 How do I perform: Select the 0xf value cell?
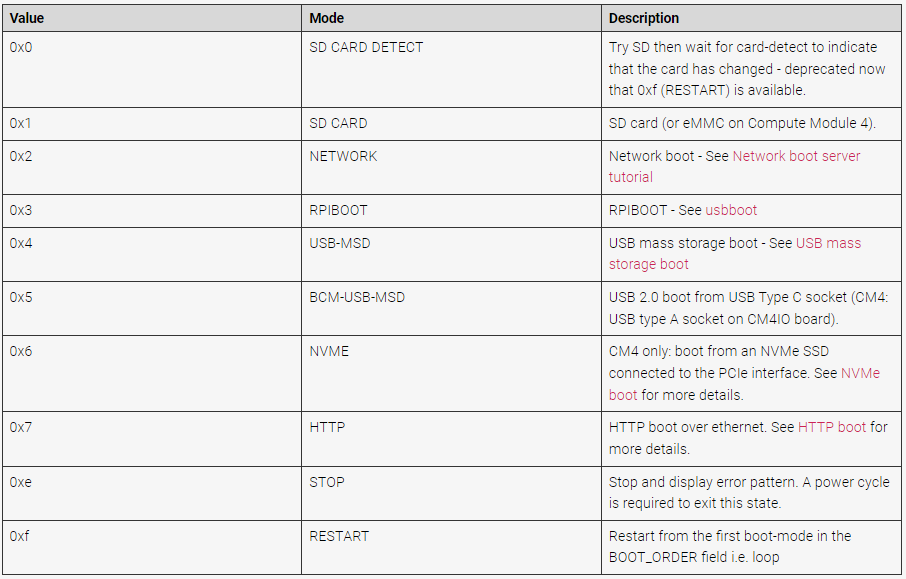[152, 547]
